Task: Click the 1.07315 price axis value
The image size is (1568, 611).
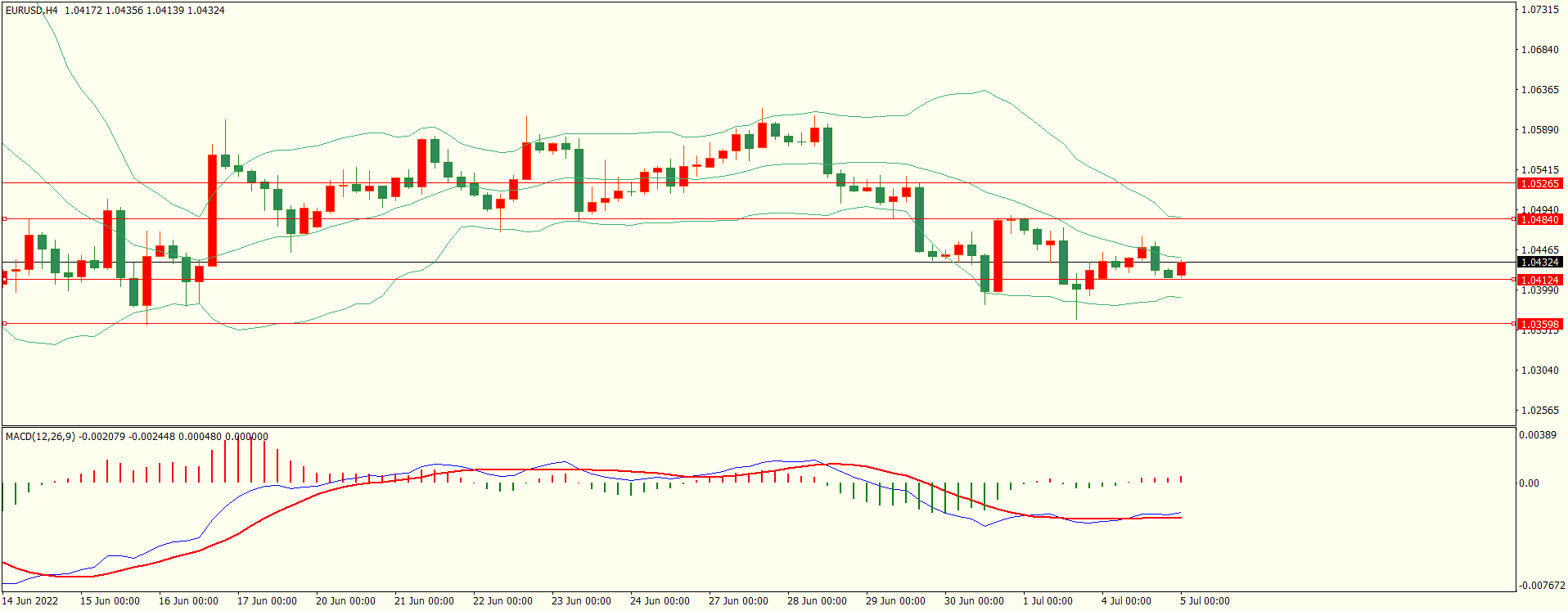Action: pos(1539,10)
